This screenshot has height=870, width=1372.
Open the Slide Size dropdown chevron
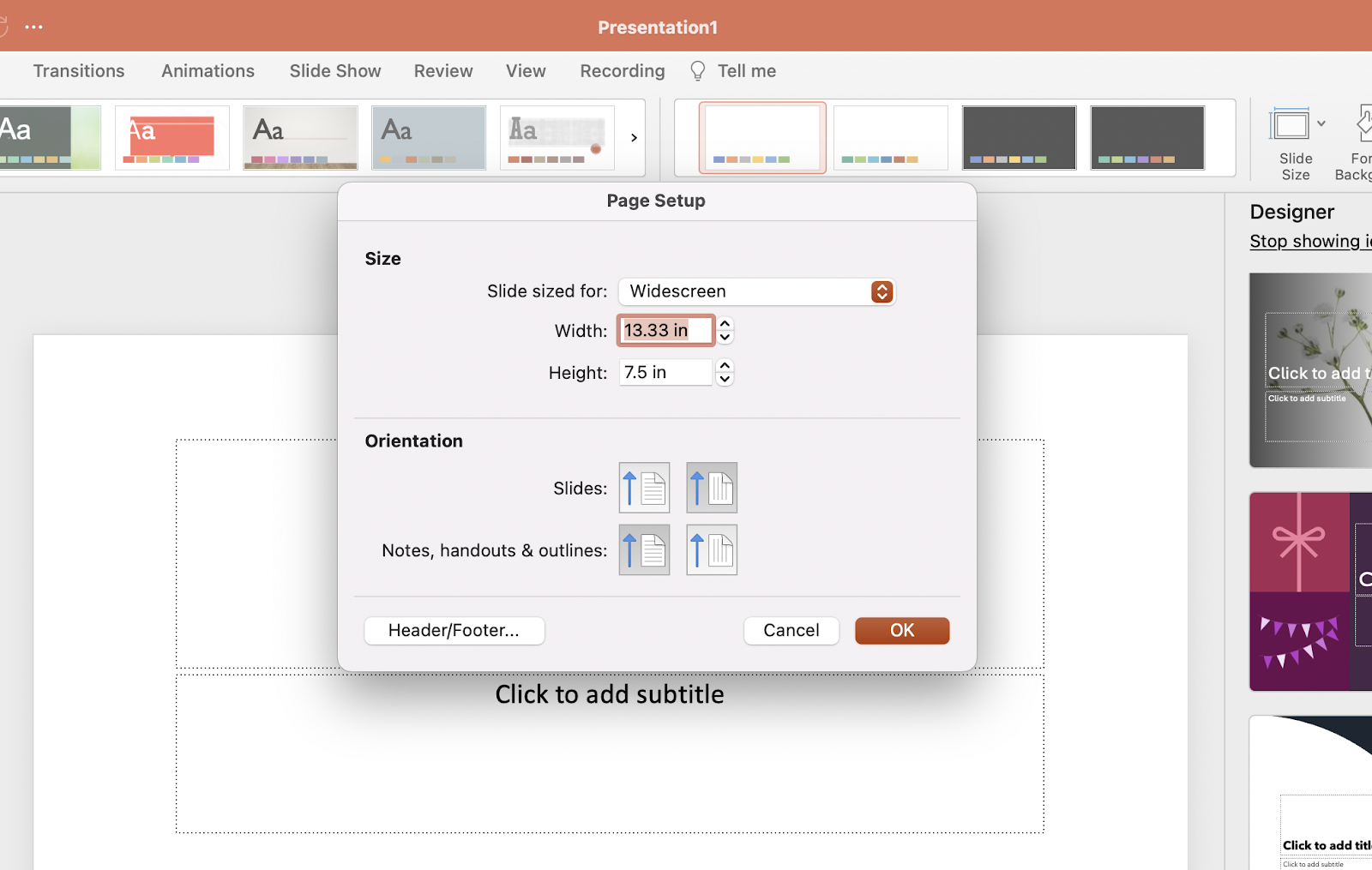pos(1320,123)
